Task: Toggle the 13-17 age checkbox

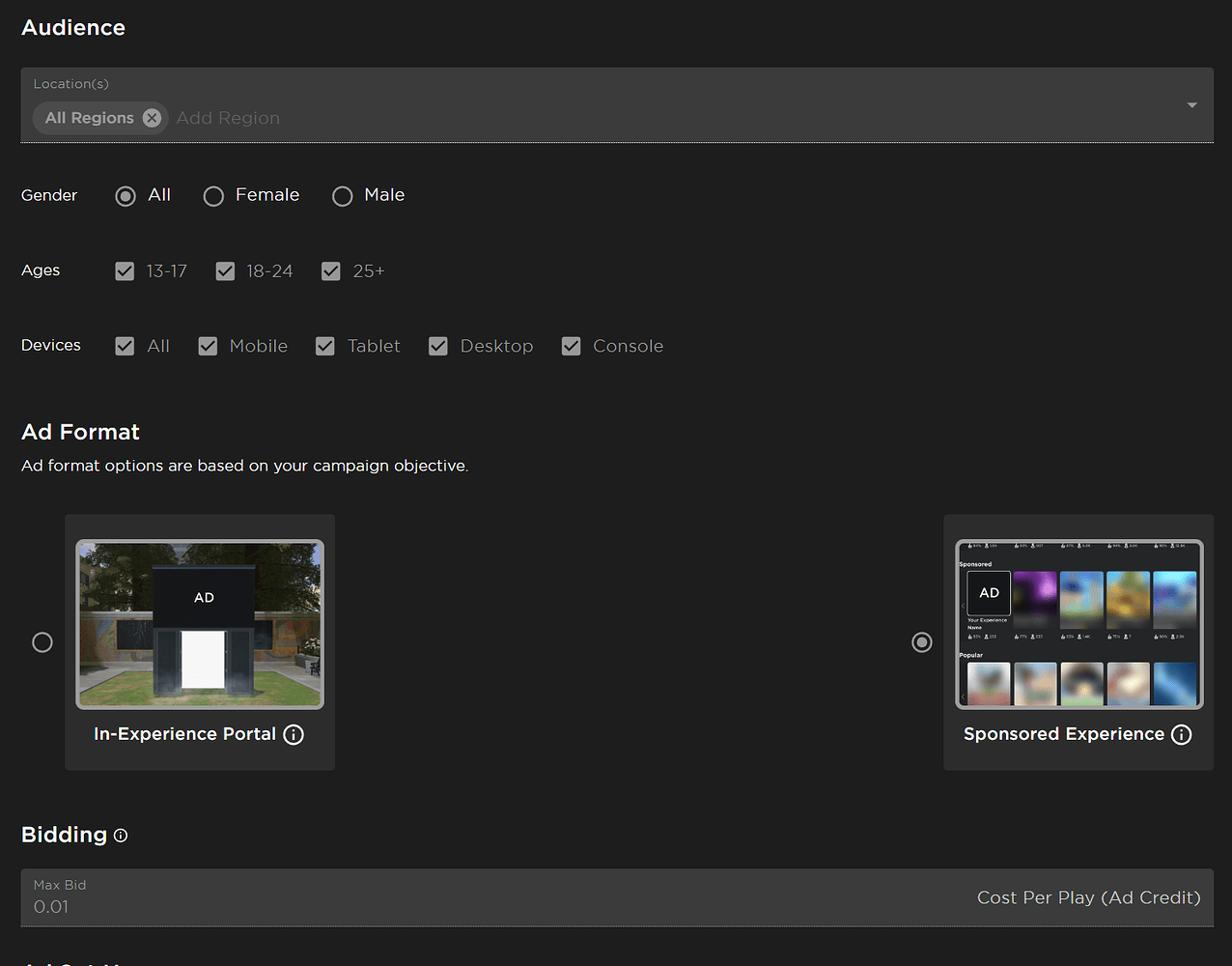Action: tap(125, 271)
